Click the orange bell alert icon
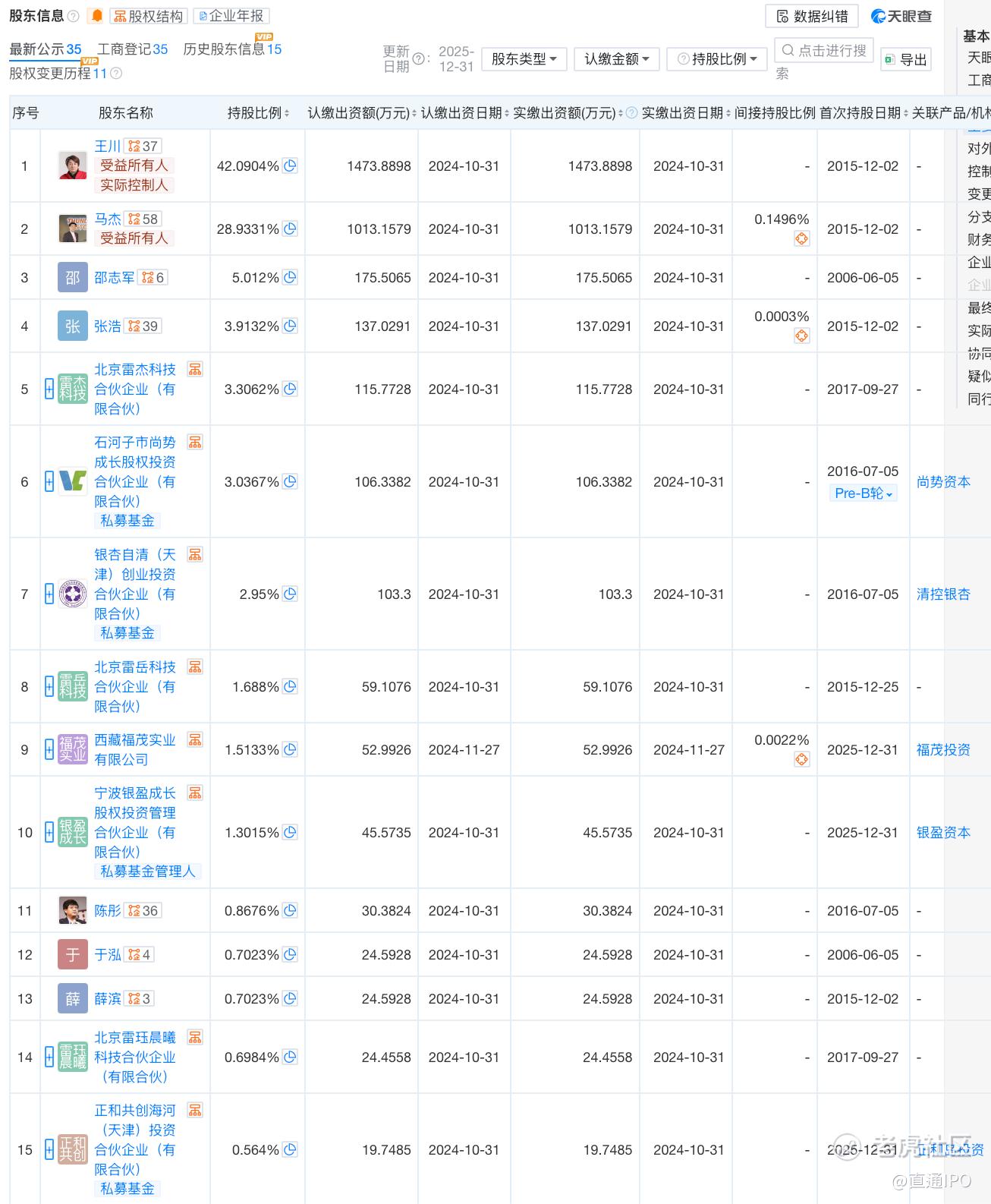The width and height of the screenshot is (991, 1204). click(x=96, y=16)
